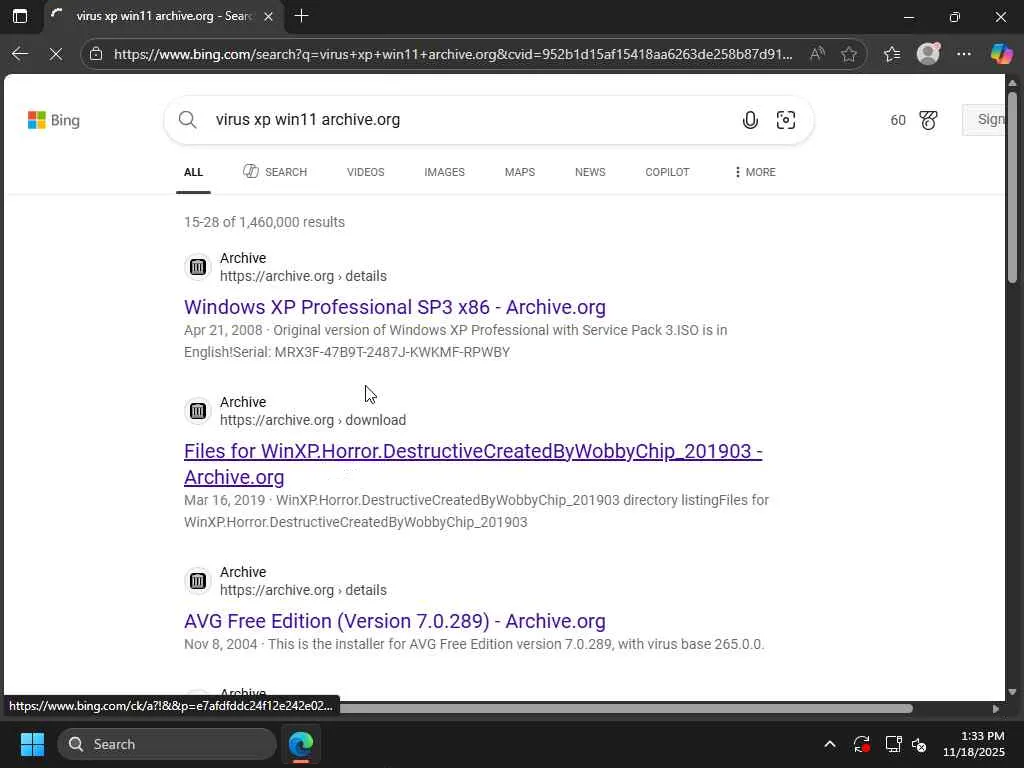Click archive.org › download URL text
The height and width of the screenshot is (768, 1024).
click(x=313, y=420)
